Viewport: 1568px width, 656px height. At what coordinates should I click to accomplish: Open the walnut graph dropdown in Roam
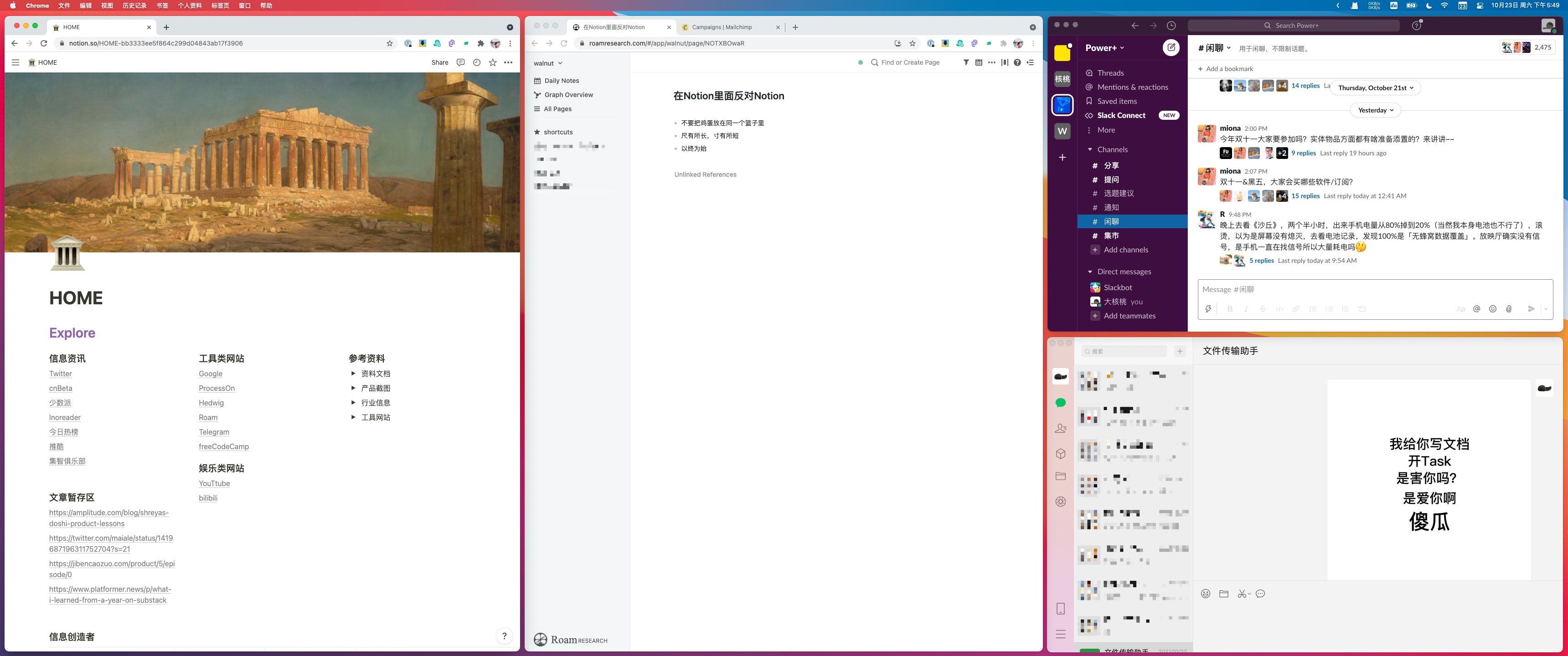point(548,63)
